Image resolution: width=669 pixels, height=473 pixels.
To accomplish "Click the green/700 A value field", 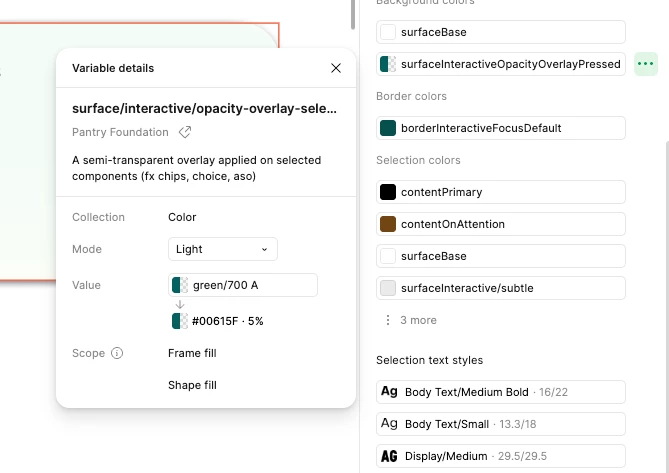I will (x=243, y=285).
